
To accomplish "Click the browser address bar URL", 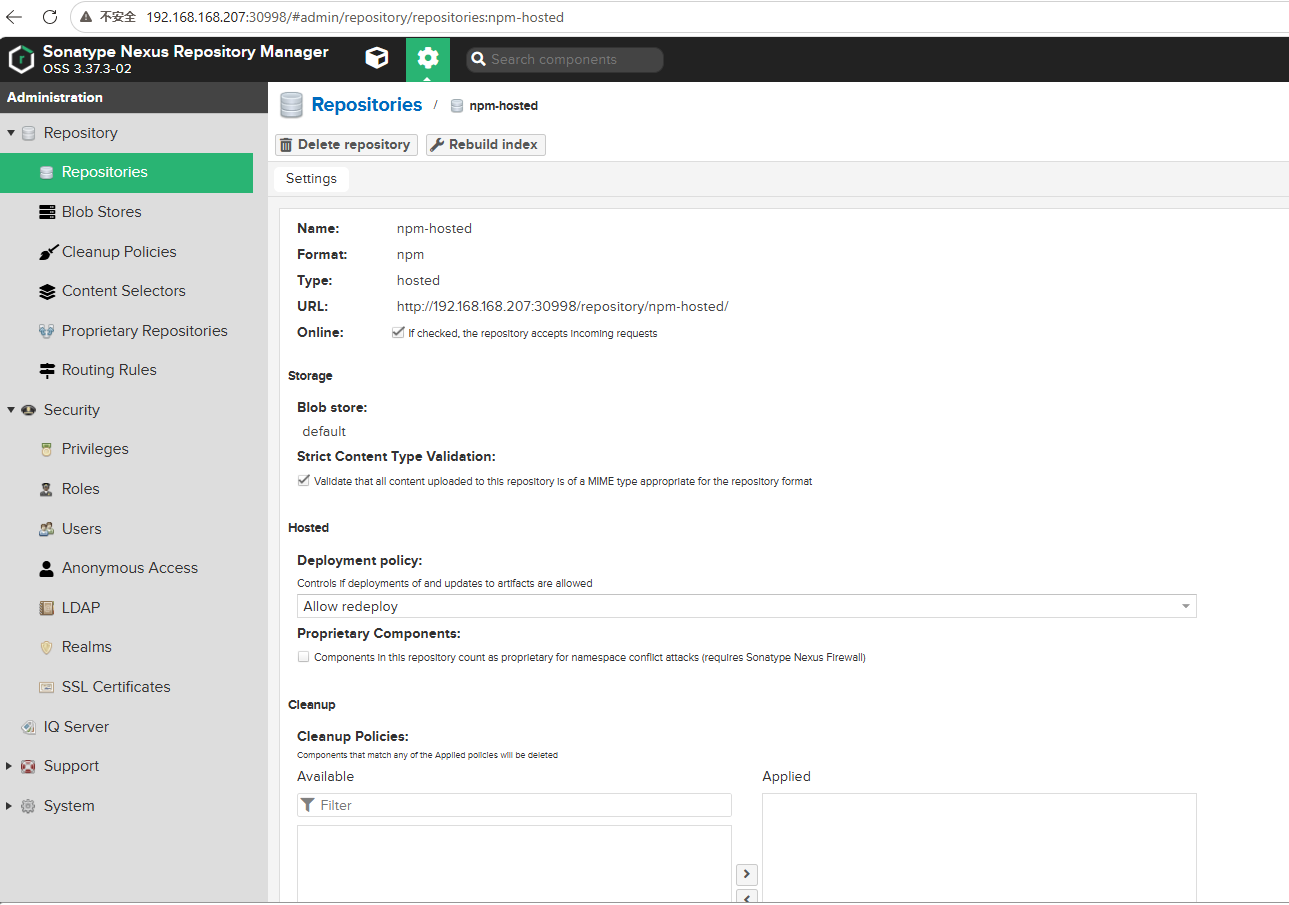I will (355, 17).
